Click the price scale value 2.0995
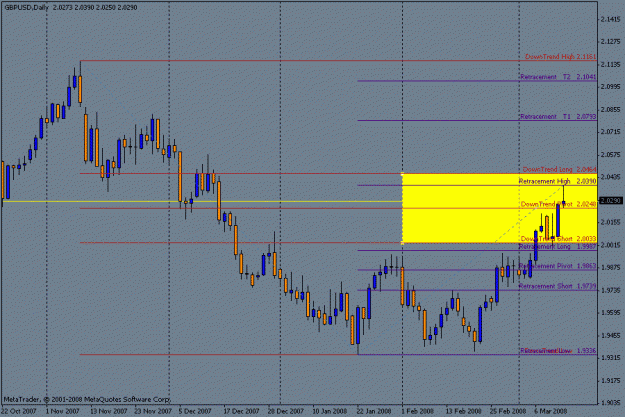 (x=611, y=87)
